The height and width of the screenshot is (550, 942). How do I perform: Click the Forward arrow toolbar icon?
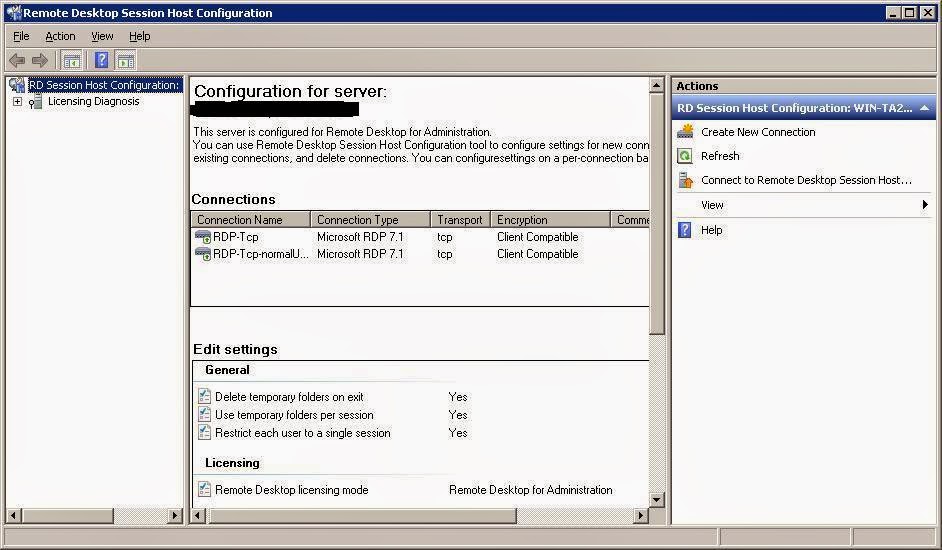40,60
